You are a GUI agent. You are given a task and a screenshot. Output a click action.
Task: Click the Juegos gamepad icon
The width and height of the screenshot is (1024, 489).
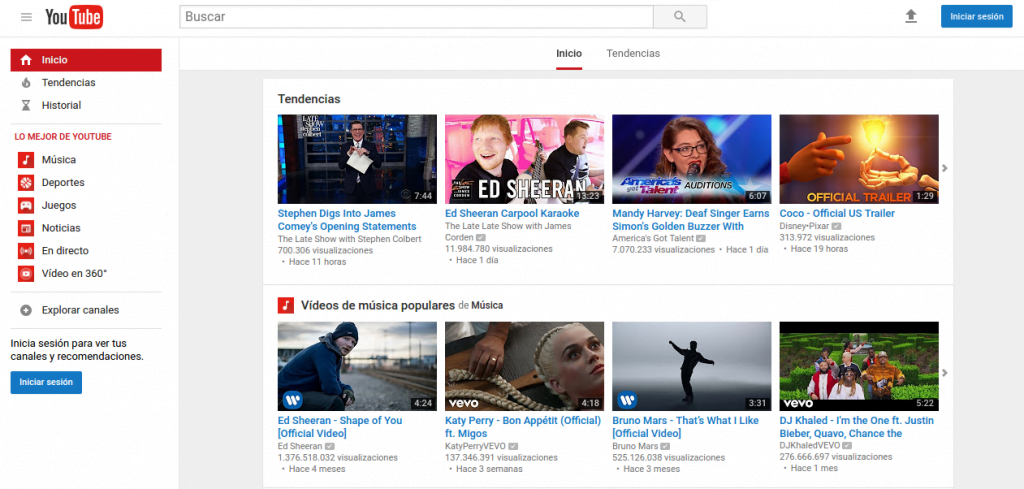(26, 206)
